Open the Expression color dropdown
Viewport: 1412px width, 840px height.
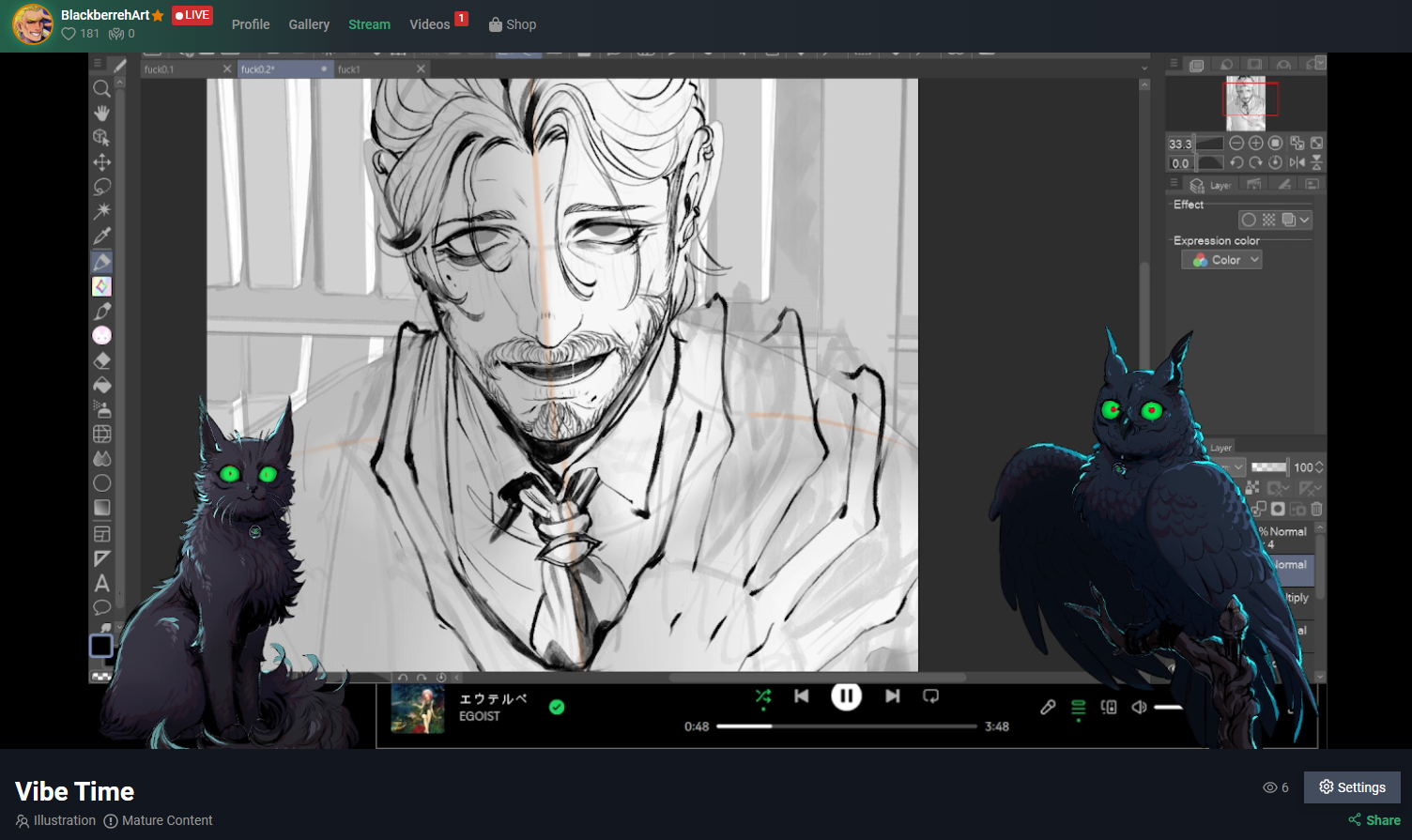pos(1221,260)
